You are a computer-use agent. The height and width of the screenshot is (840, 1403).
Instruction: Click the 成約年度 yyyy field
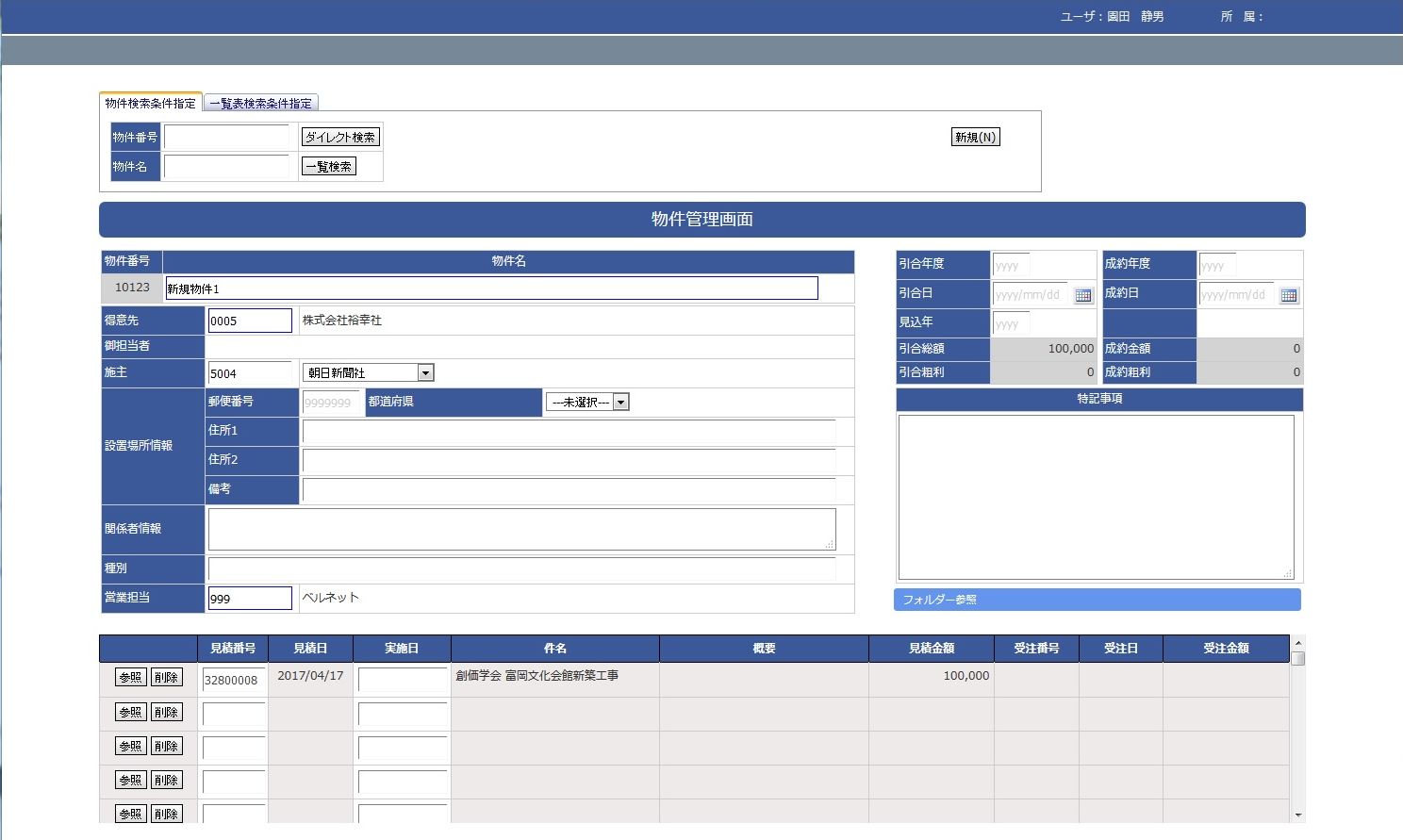(x=1217, y=265)
